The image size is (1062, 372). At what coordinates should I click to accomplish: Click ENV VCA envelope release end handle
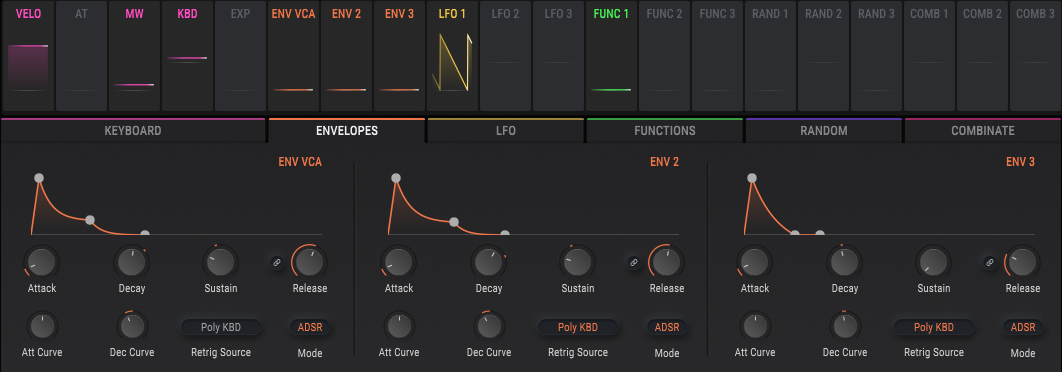145,233
